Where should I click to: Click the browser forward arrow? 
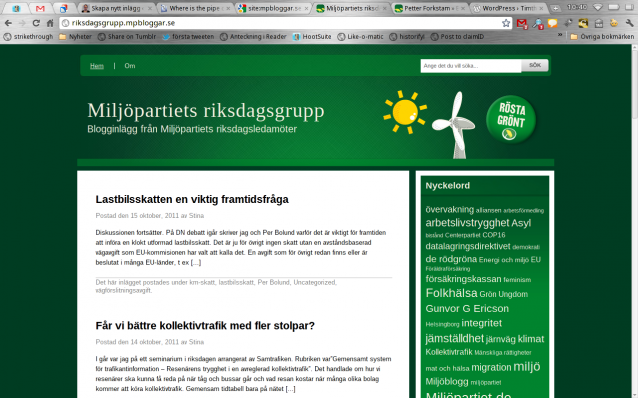[x=22, y=23]
